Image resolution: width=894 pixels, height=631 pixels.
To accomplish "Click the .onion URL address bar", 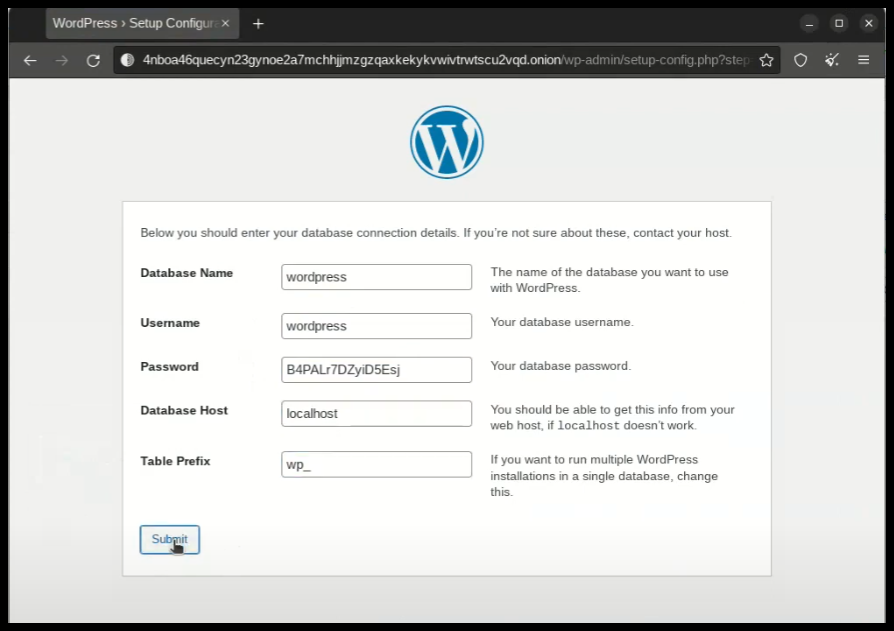I will click(440, 60).
